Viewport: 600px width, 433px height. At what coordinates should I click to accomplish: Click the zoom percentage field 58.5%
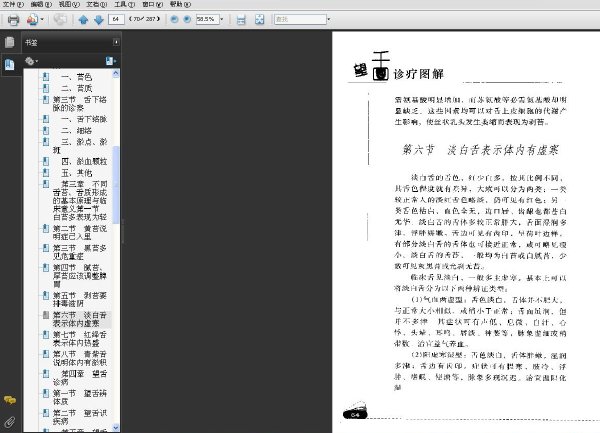[207, 19]
